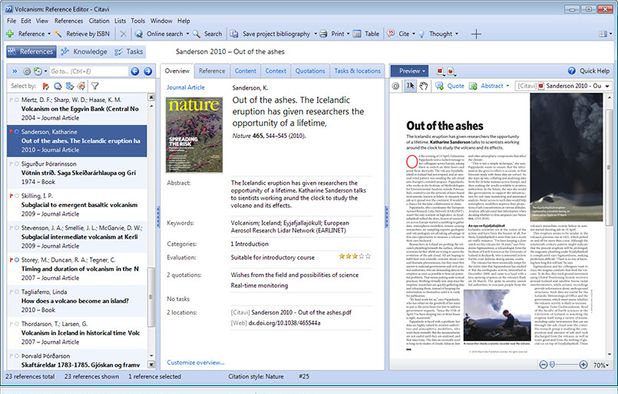Switch to the Tasks & locations tab
The height and width of the screenshot is (394, 618).
tap(357, 71)
